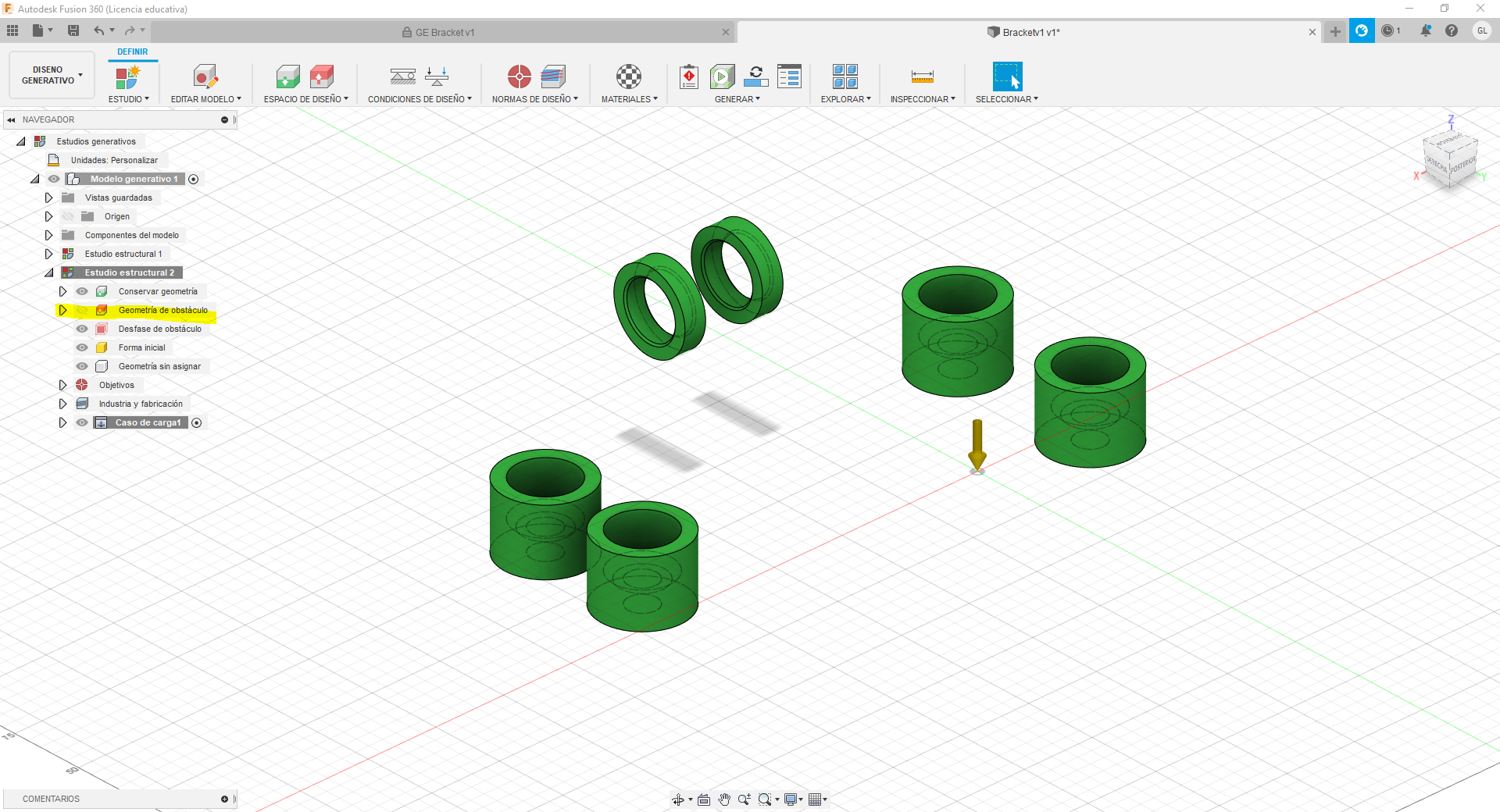The image size is (1500, 812).
Task: Open the File menu icon
Action: point(38,30)
